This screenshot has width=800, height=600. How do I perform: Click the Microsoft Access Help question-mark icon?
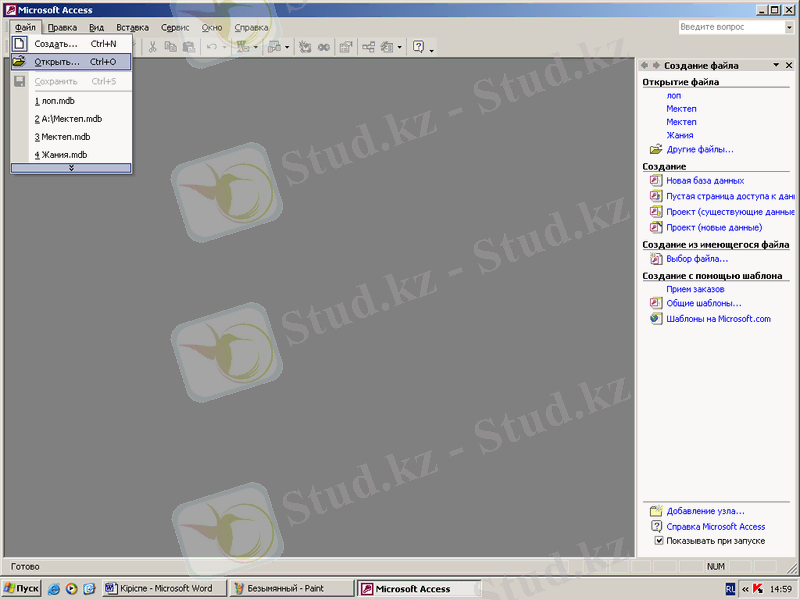tap(419, 46)
